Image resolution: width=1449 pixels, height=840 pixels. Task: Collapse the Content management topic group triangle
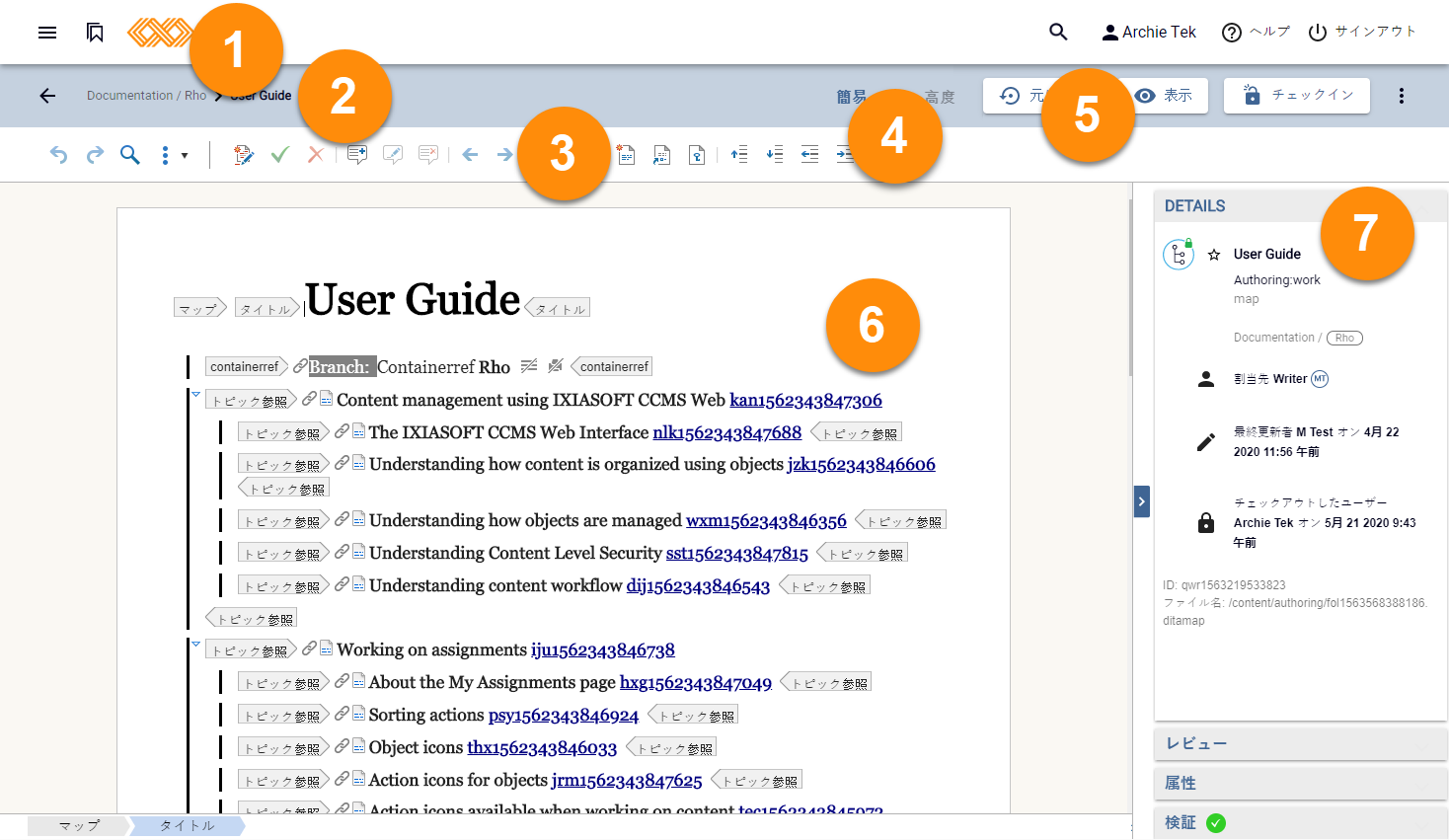pos(196,395)
